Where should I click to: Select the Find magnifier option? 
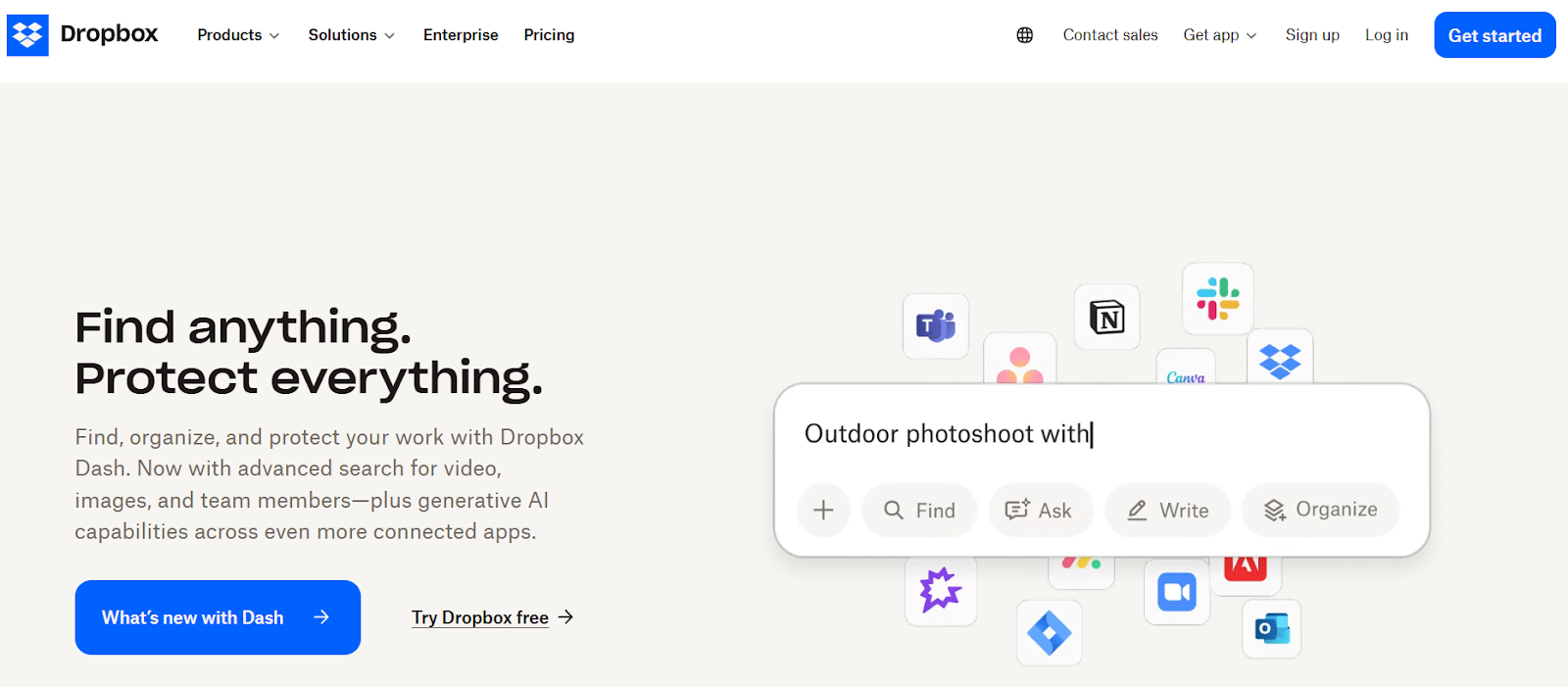click(x=919, y=510)
